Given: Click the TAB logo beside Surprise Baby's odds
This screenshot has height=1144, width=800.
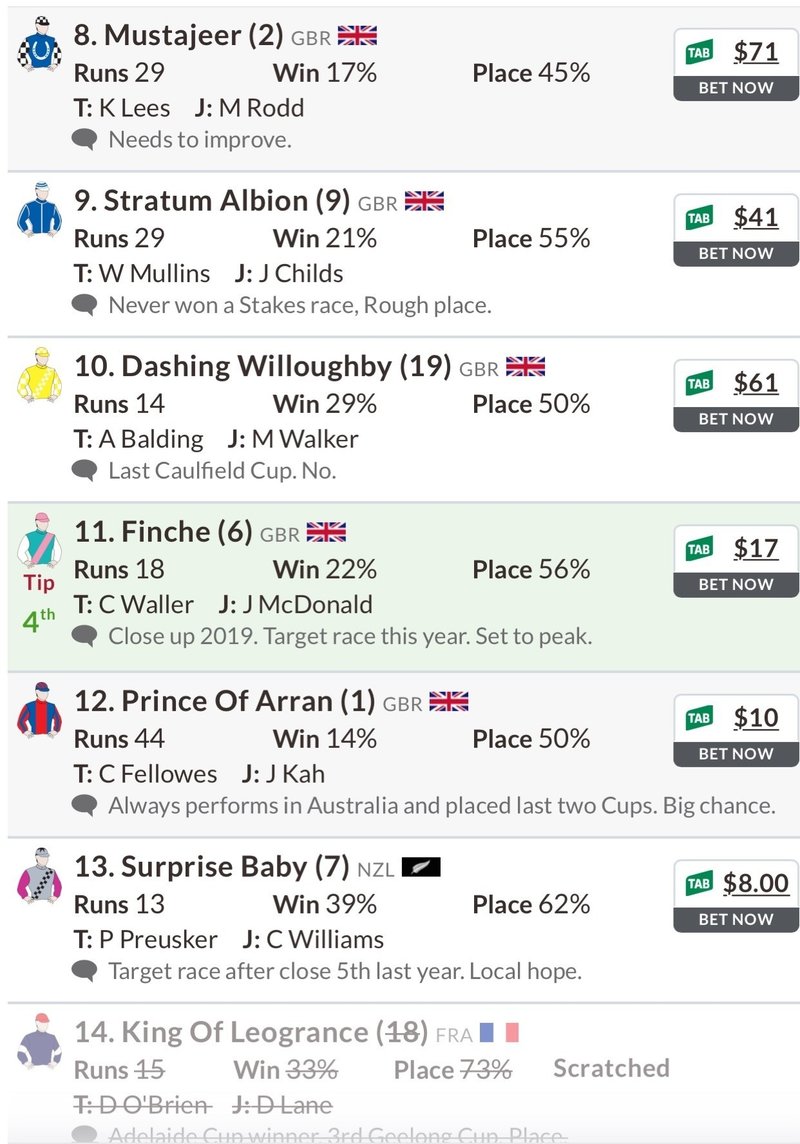Looking at the screenshot, I should click(x=698, y=883).
